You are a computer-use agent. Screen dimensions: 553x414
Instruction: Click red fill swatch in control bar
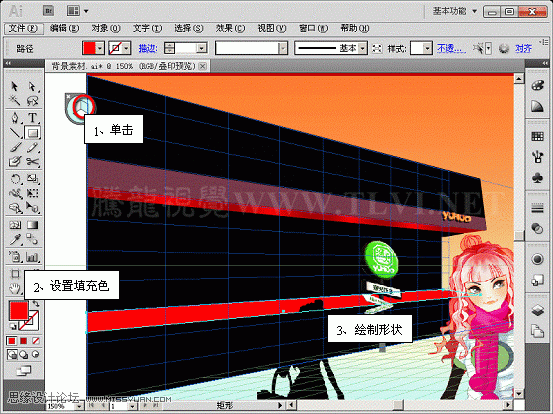[89, 48]
